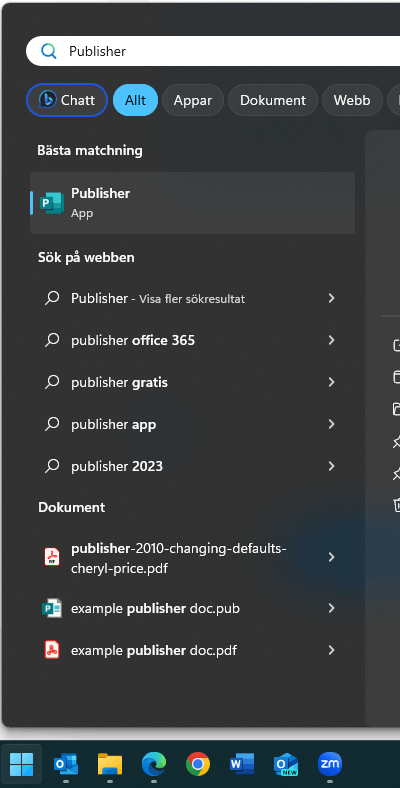Open the new Outlook taskbar icon
The height and width of the screenshot is (788, 400).
pos(286,764)
